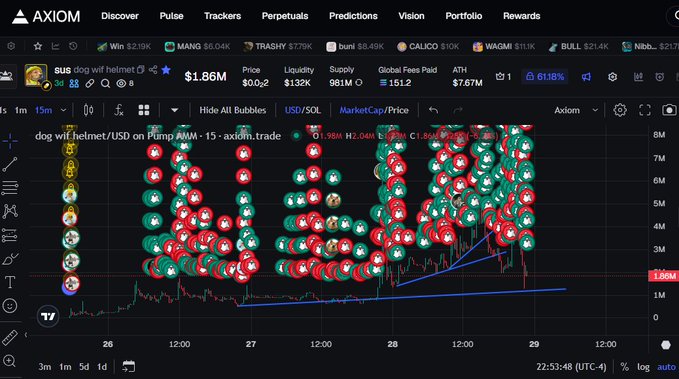Copy the dog wif helmet token address

(x=141, y=69)
